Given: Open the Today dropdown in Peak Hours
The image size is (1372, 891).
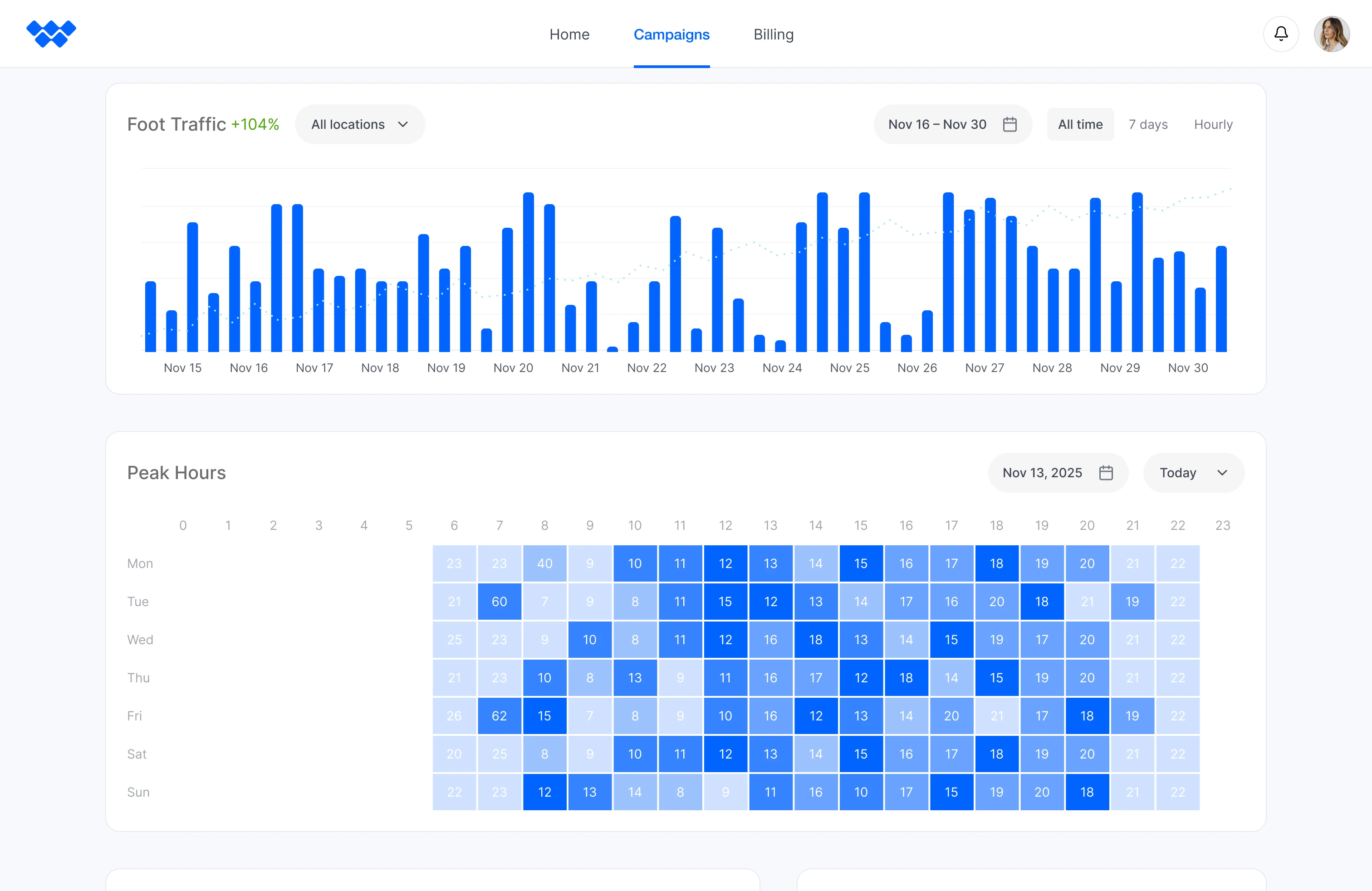Looking at the screenshot, I should [1193, 473].
